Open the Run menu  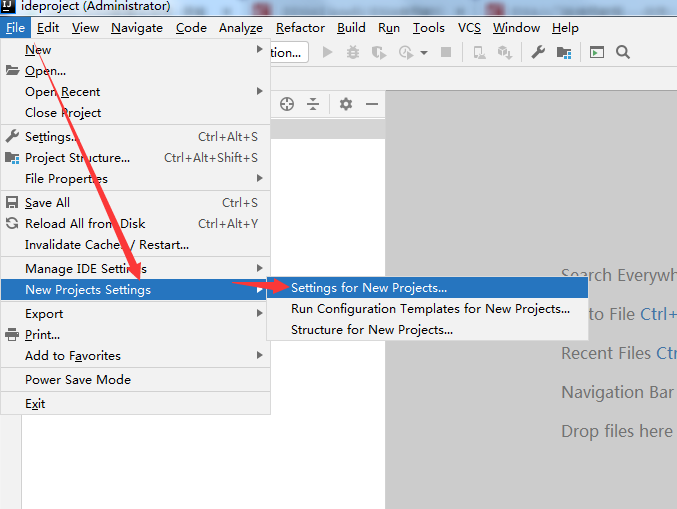pos(389,28)
